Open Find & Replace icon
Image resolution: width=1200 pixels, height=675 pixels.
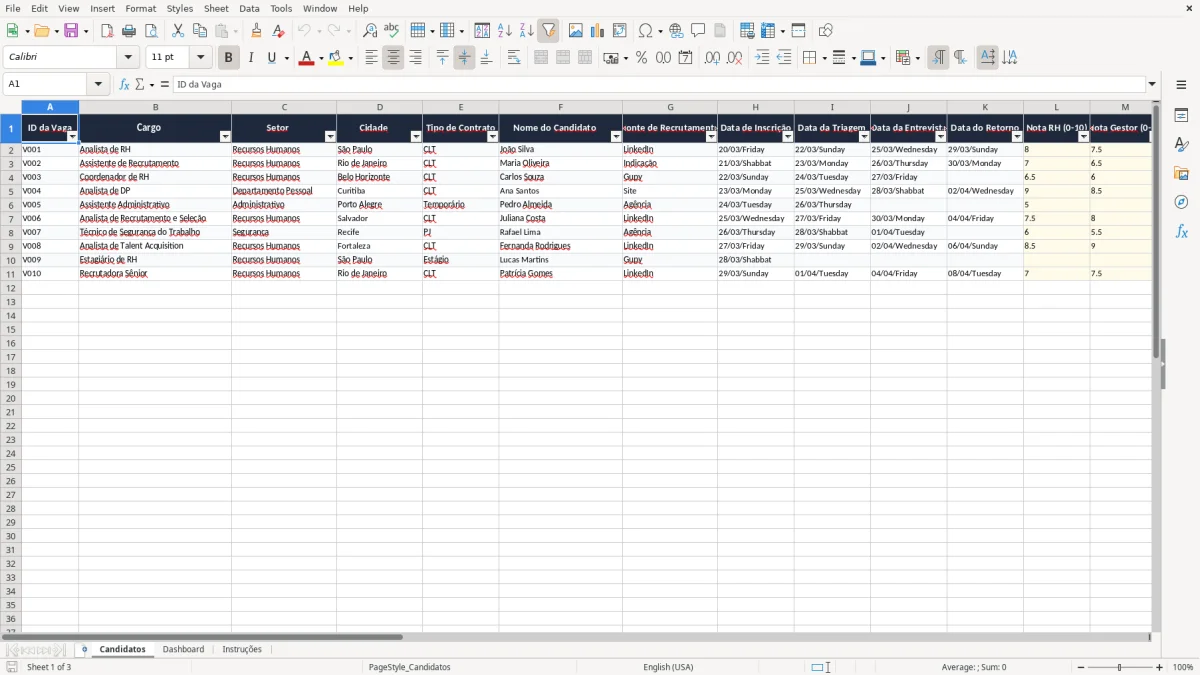(x=370, y=31)
